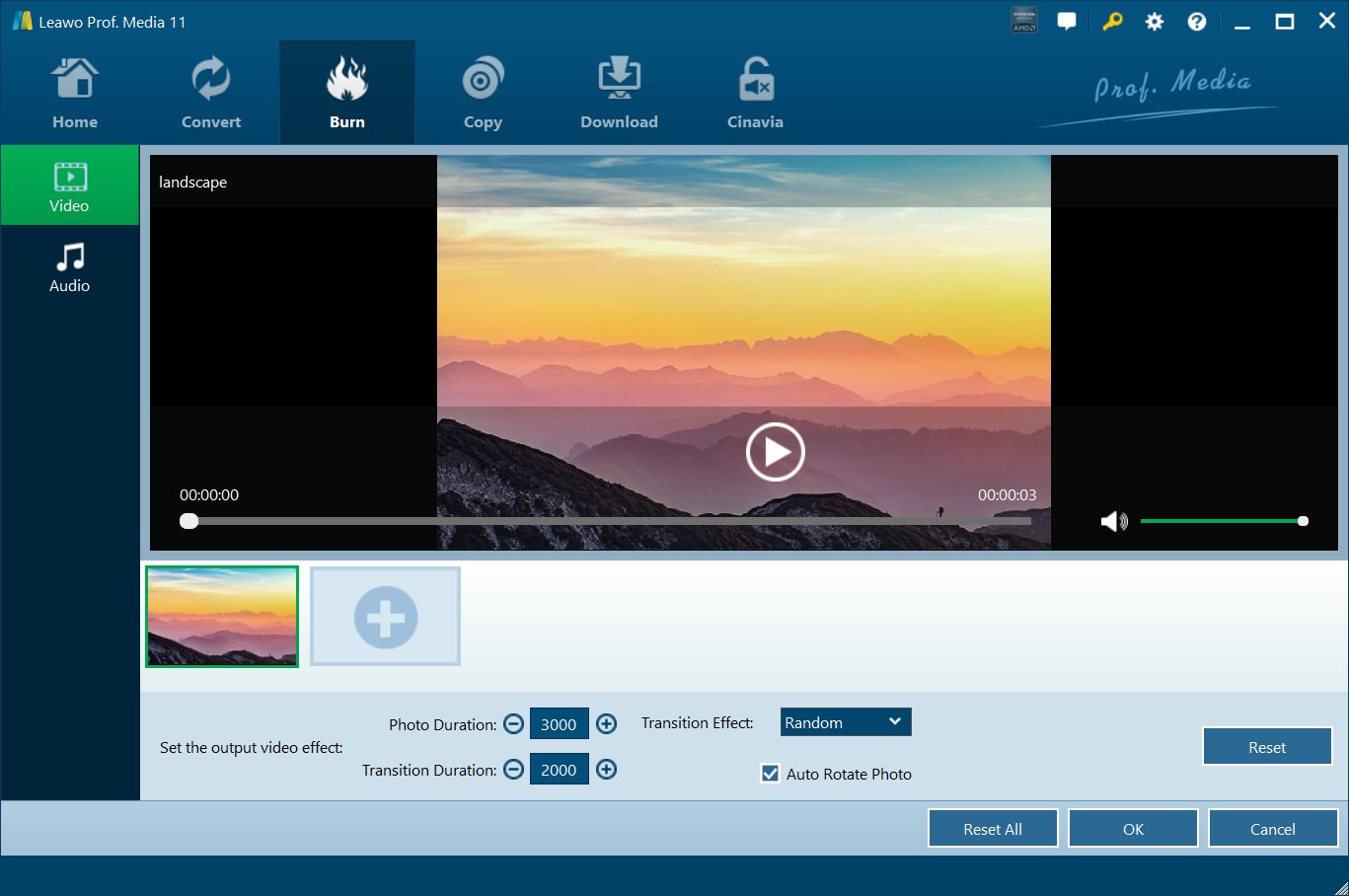Image resolution: width=1349 pixels, height=896 pixels.
Task: Expand the Transition Effect dropdown
Action: tap(845, 722)
